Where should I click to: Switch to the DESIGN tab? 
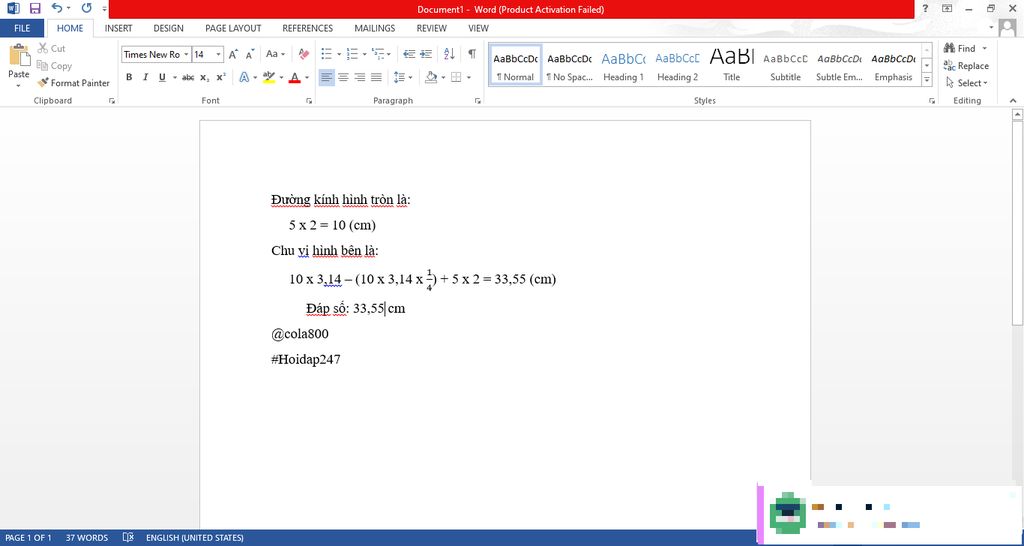[168, 28]
